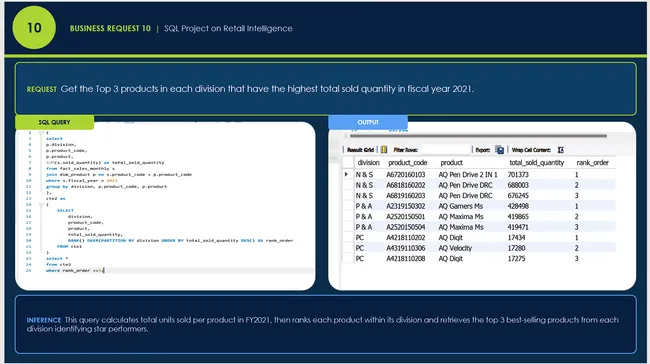The width and height of the screenshot is (650, 364).
Task: Click the quantity value 701373
Action: tap(518, 175)
